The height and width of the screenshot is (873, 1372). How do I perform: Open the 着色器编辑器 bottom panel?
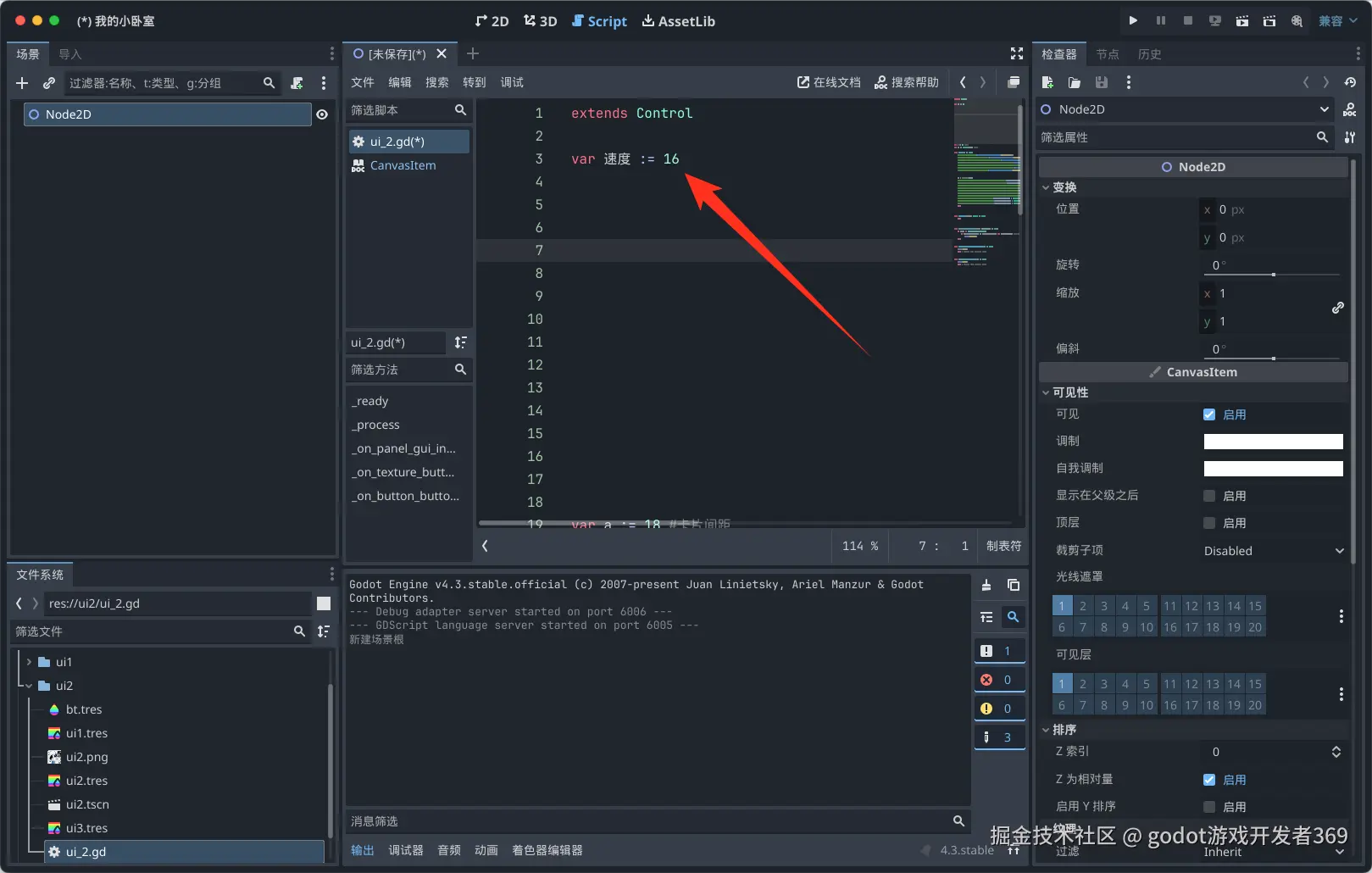(547, 850)
